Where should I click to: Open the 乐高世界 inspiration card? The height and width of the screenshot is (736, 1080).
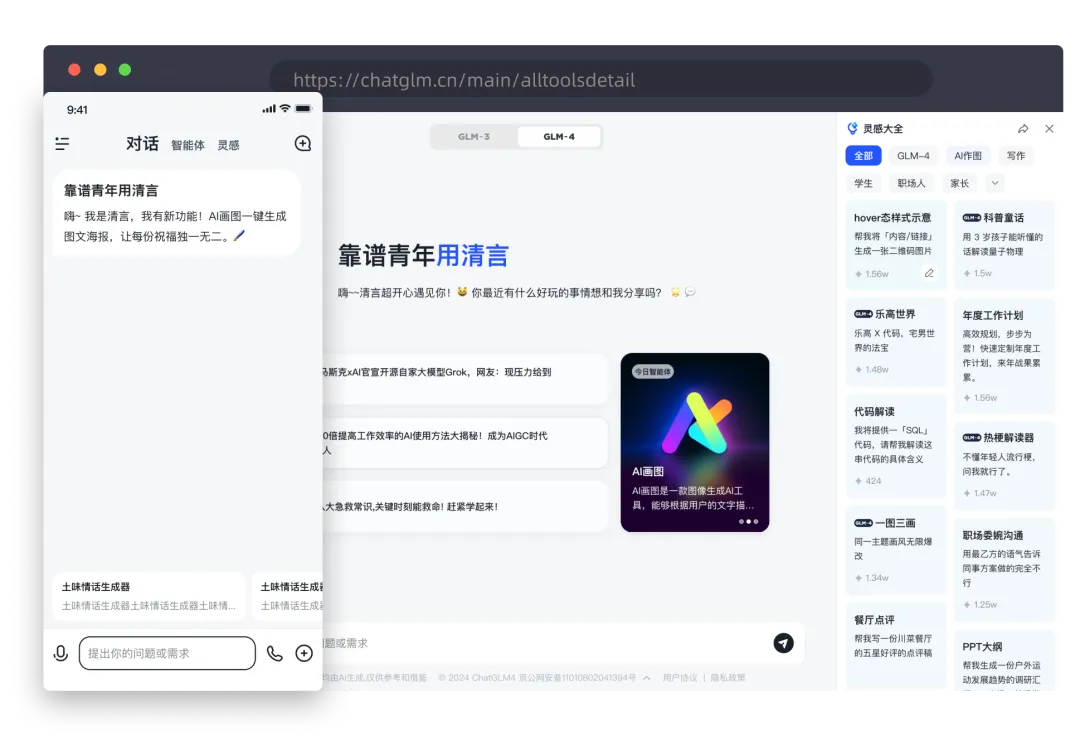tap(895, 342)
